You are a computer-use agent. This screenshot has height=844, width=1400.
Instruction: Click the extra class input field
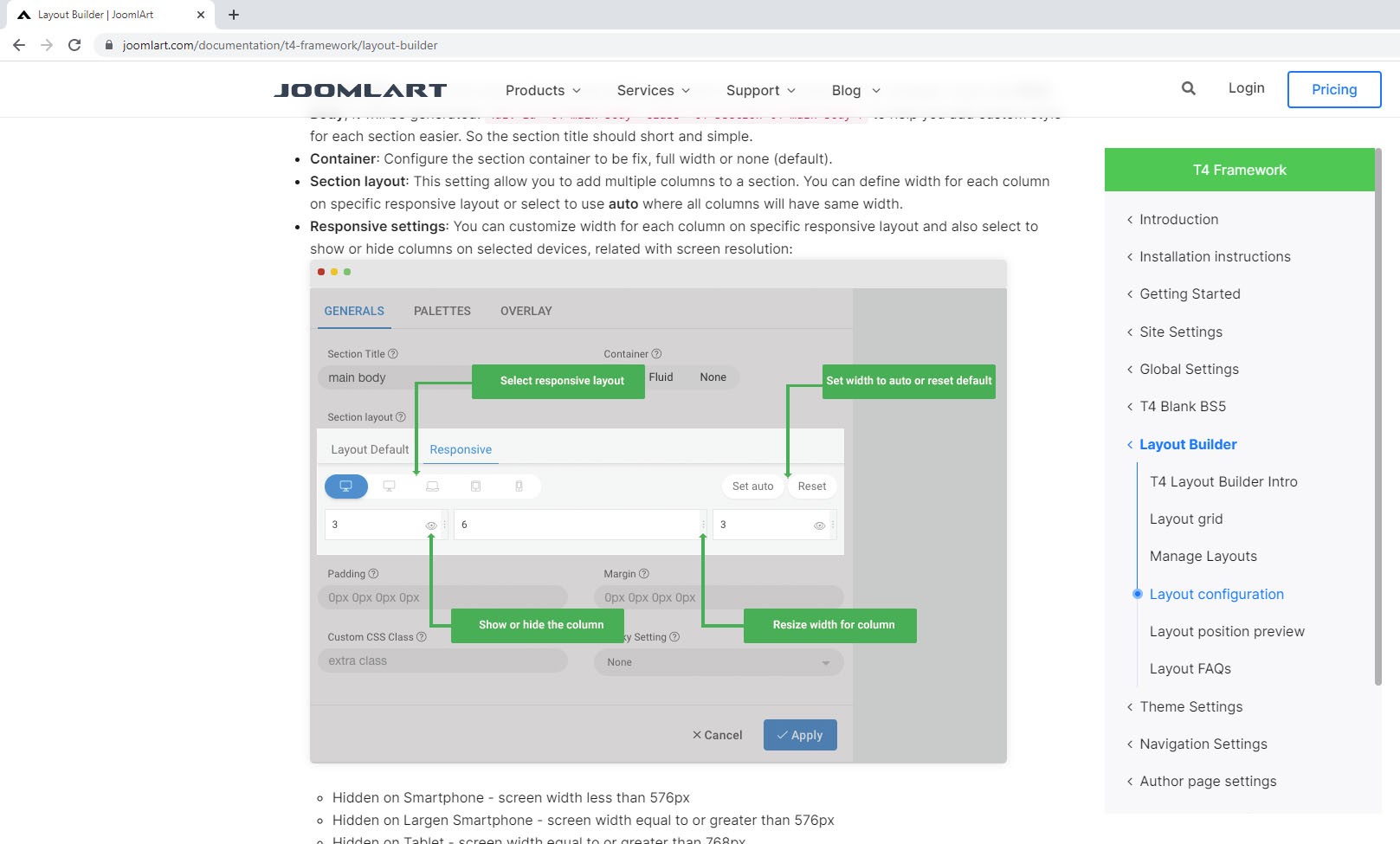click(x=442, y=660)
